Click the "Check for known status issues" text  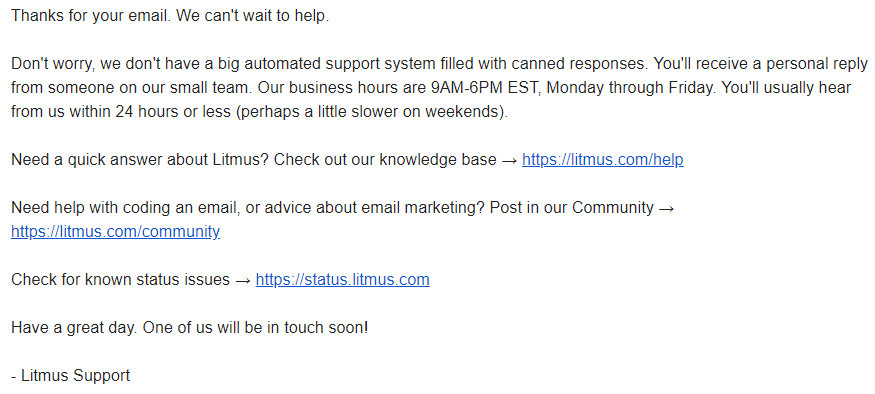(120, 280)
